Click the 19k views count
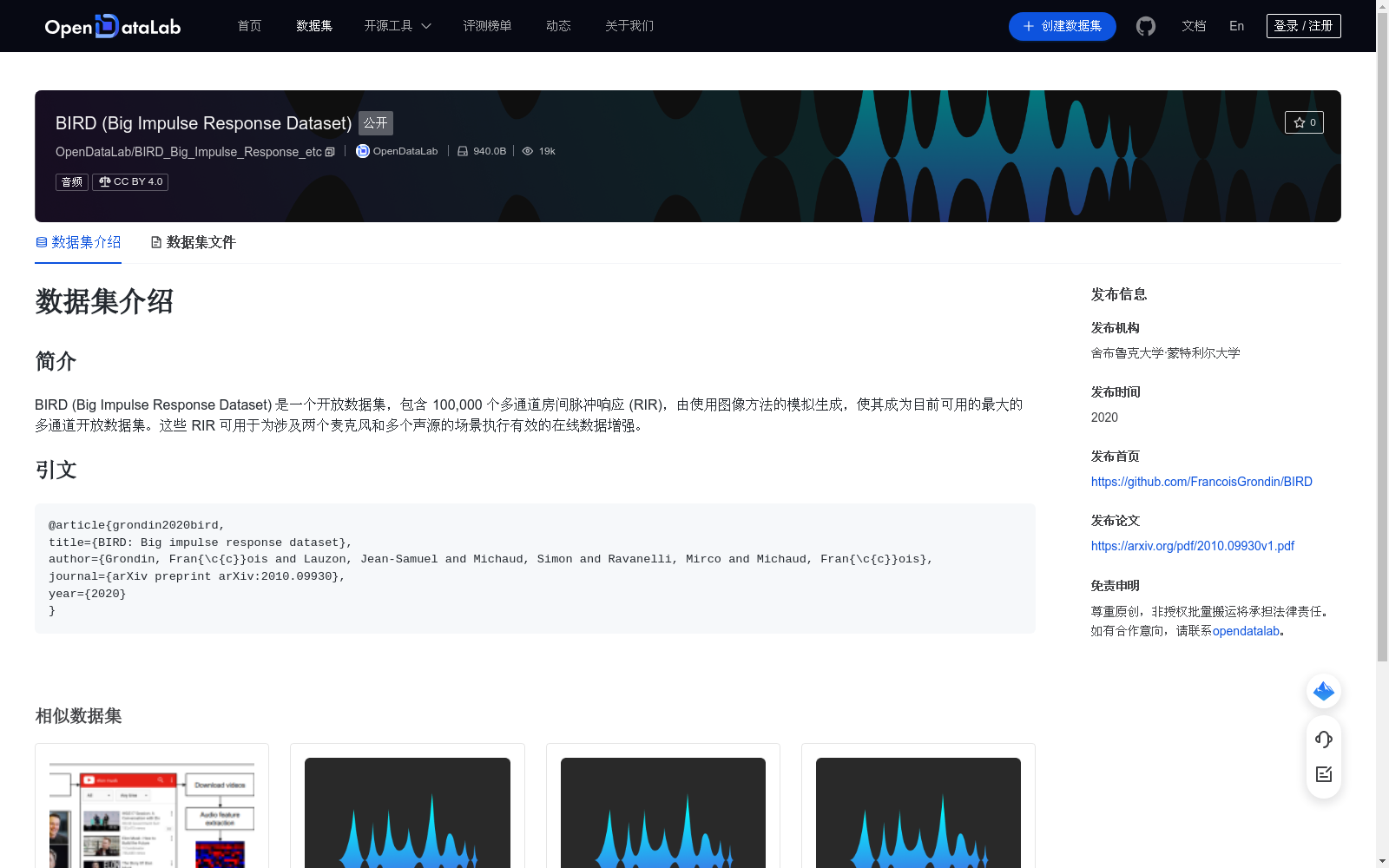Viewport: 1389px width, 868px height. coord(547,151)
